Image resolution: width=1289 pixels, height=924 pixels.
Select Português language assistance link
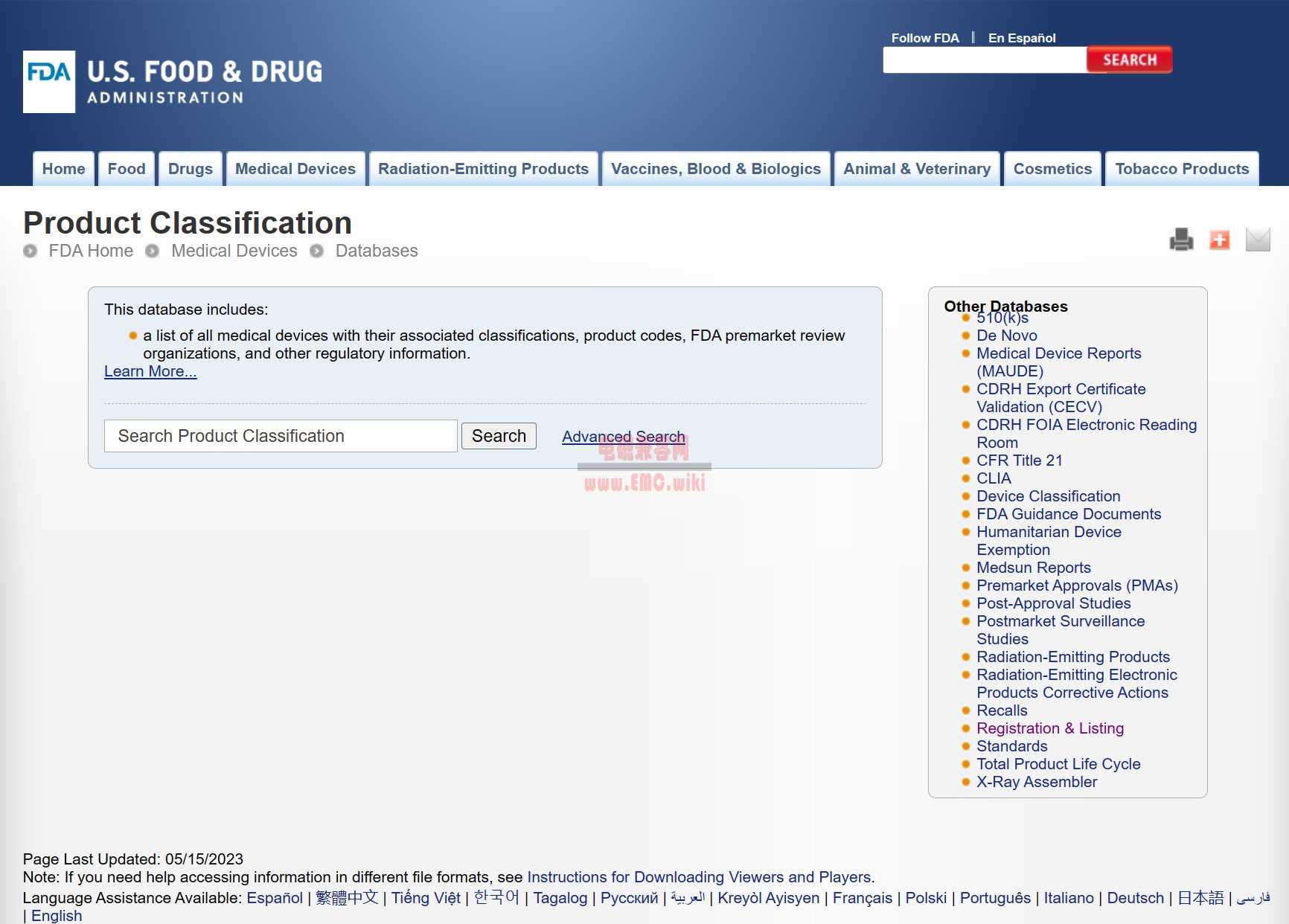(995, 898)
